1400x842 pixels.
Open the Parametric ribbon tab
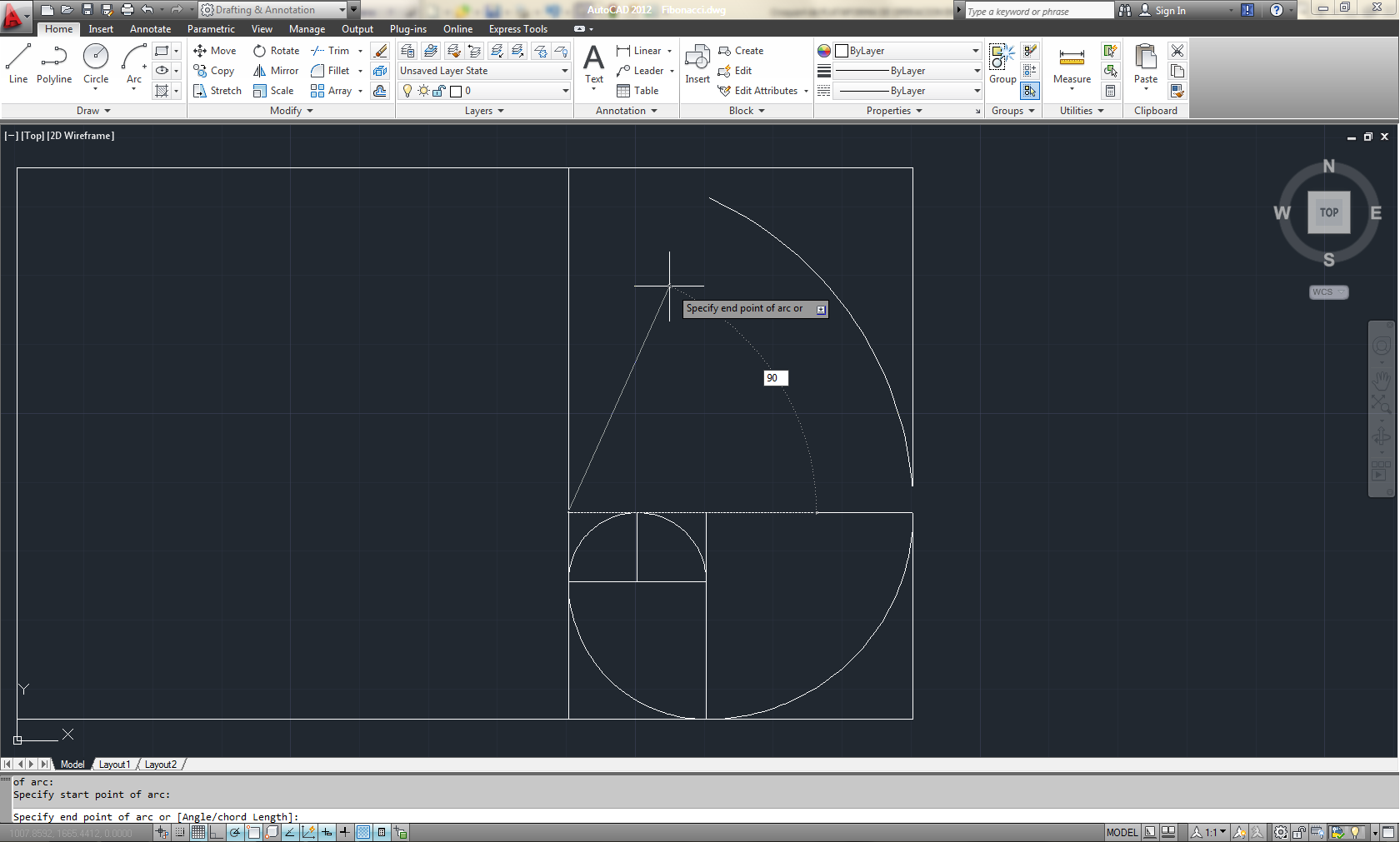(x=211, y=29)
